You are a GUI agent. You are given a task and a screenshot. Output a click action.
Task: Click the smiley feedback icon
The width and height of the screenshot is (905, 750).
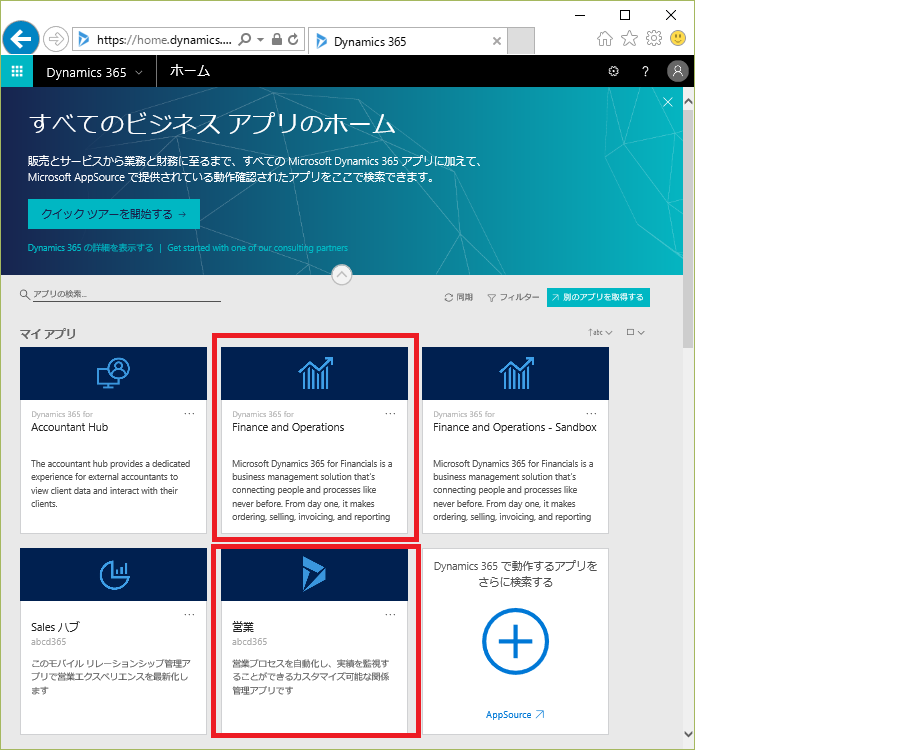[x=678, y=38]
